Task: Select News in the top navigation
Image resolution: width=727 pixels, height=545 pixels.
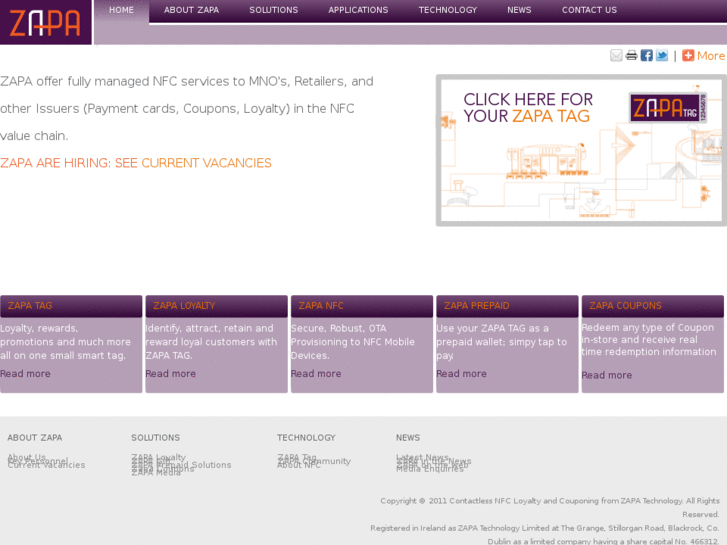Action: pos(519,10)
